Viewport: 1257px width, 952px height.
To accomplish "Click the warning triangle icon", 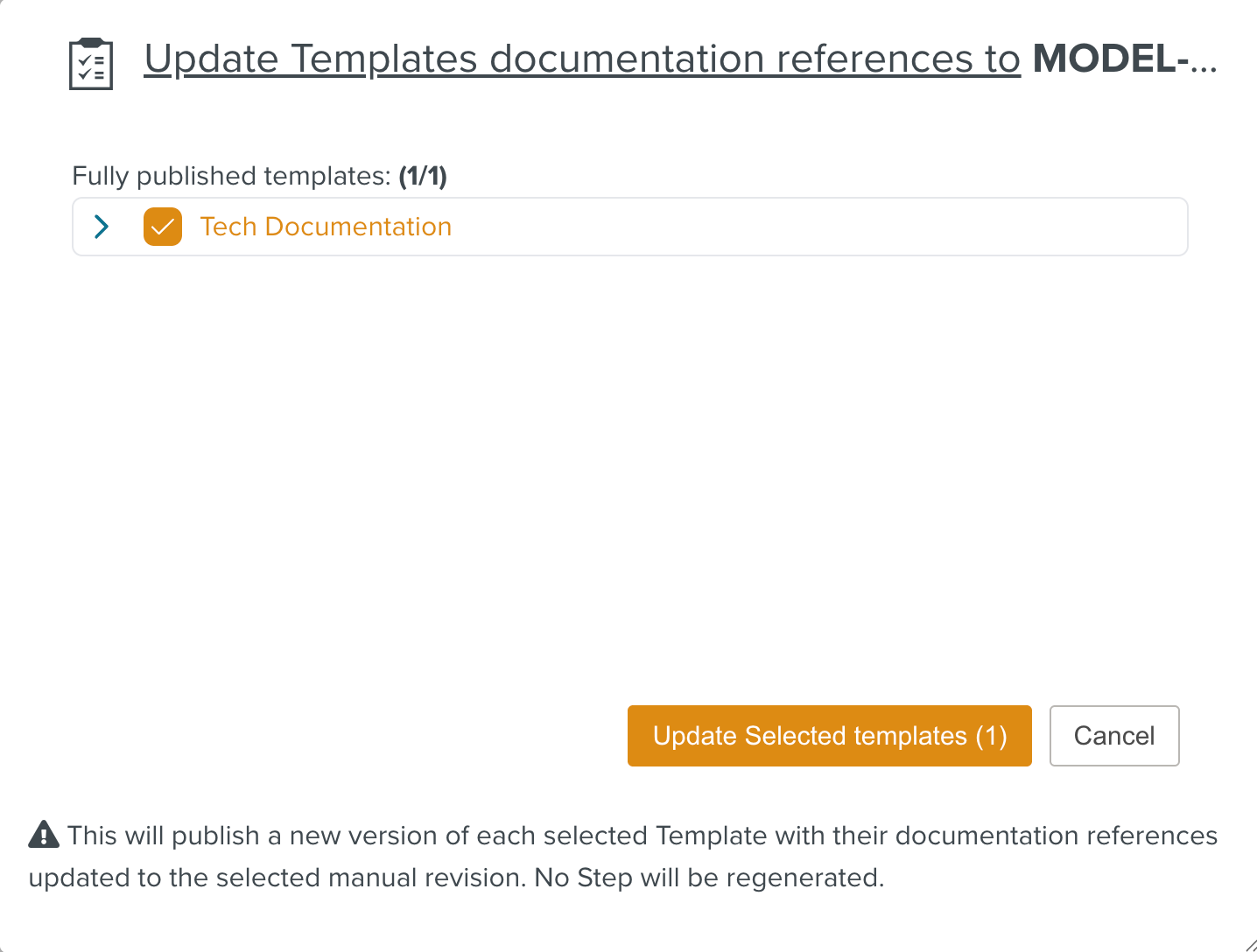I will (x=44, y=835).
